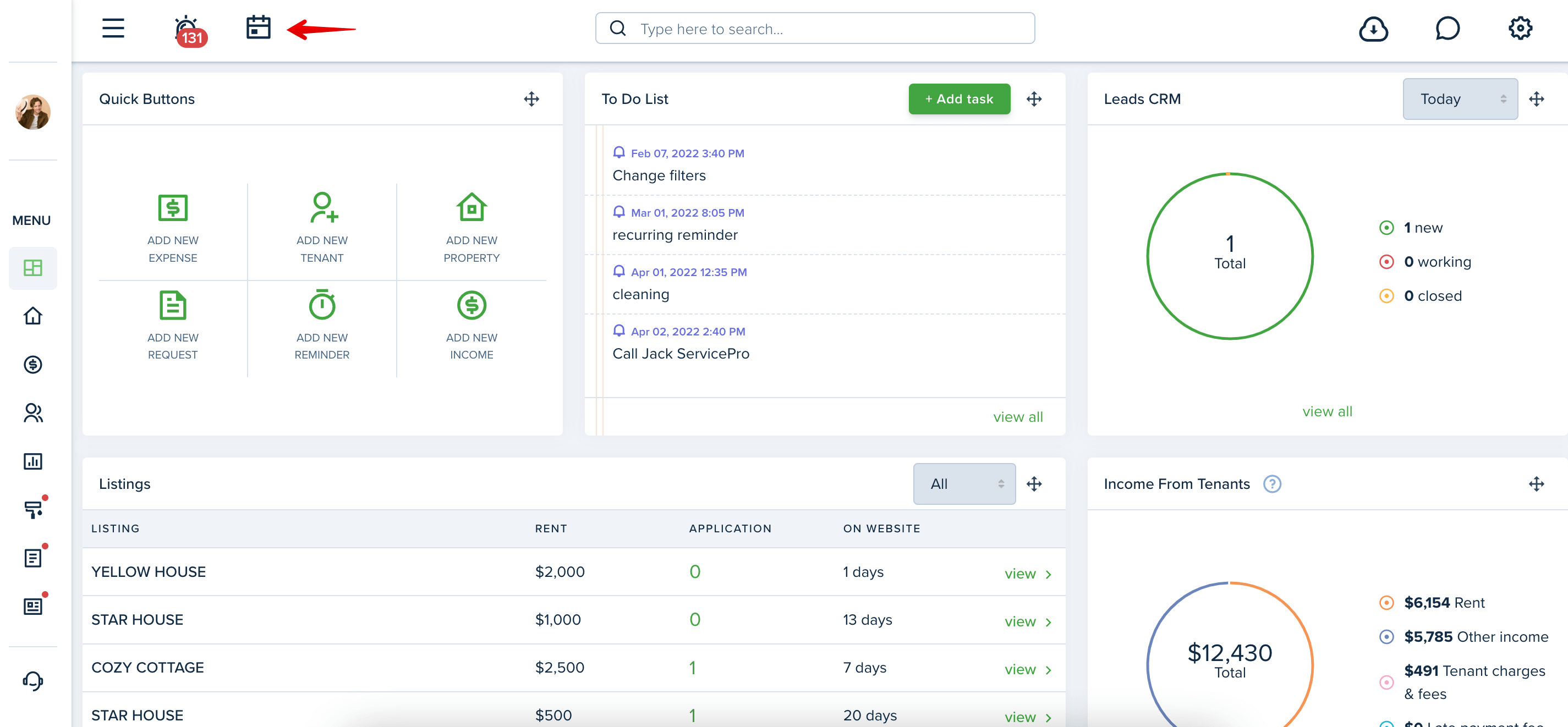The height and width of the screenshot is (727, 1568).
Task: Click the cloud download icon
Action: pyautogui.click(x=1373, y=29)
